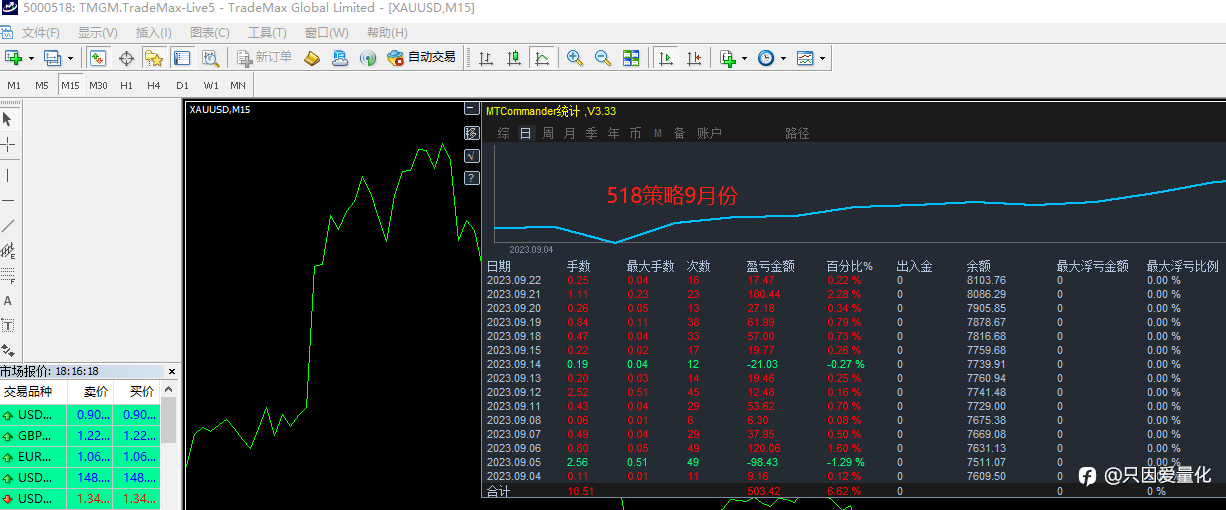Click the Market Watch scrollbar up arrow

(x=169, y=389)
